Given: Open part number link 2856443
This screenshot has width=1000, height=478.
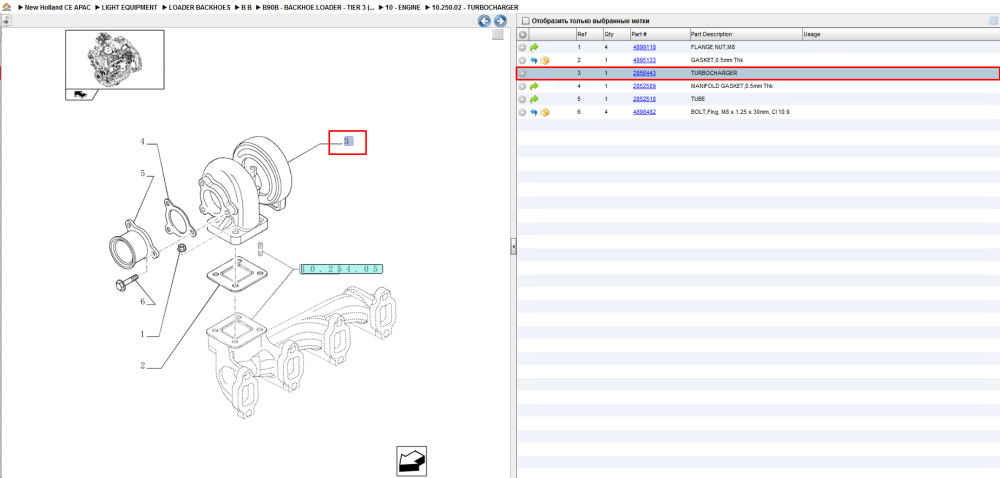Looking at the screenshot, I should click(644, 73).
